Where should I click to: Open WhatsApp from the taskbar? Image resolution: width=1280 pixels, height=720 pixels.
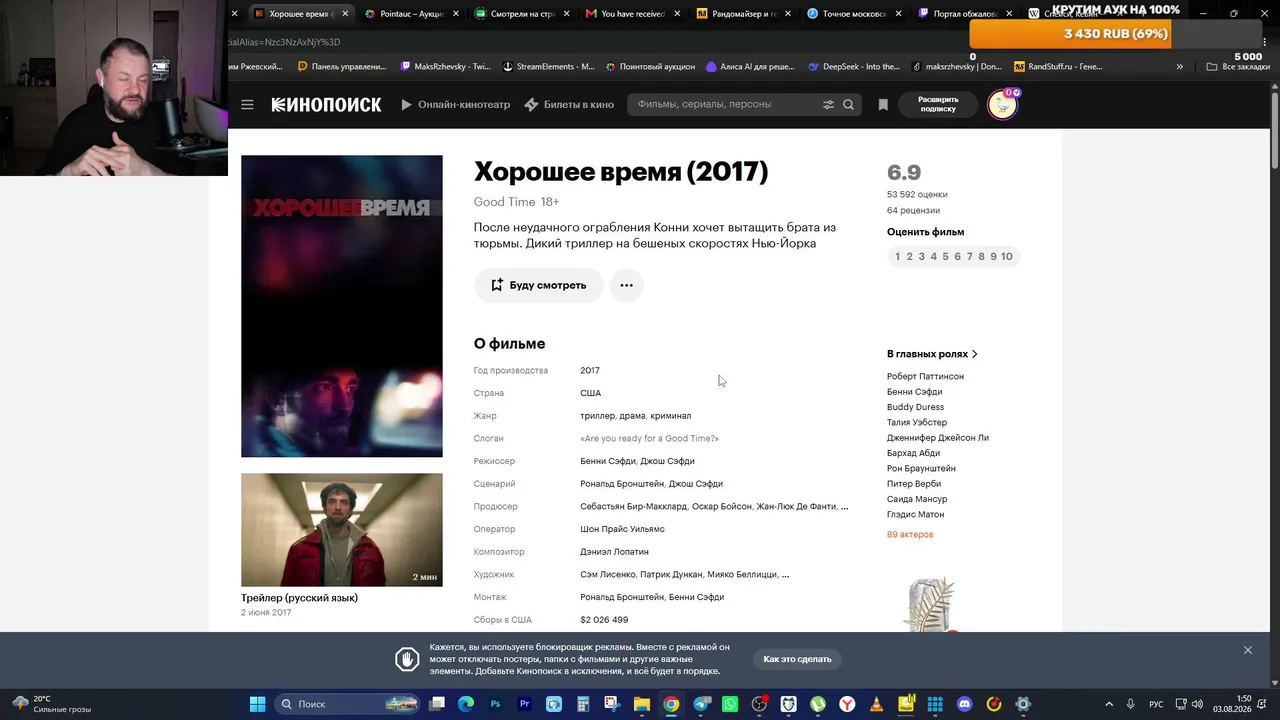pyautogui.click(x=730, y=704)
